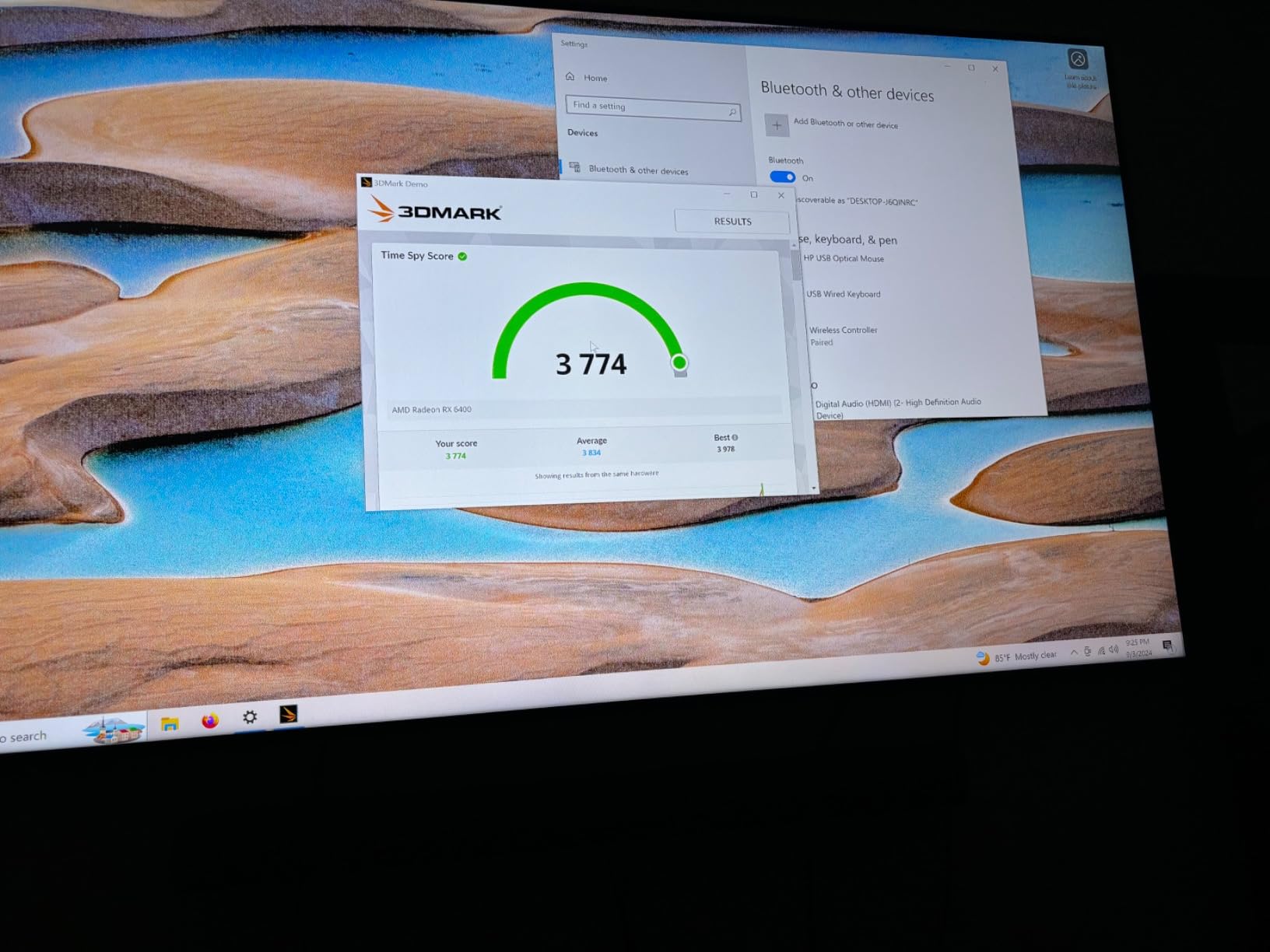
Task: Close the Settings window
Action: coord(995,68)
